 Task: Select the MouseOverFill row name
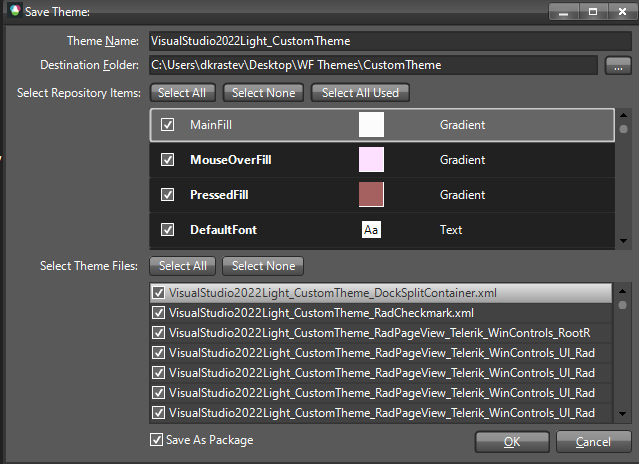[231, 160]
